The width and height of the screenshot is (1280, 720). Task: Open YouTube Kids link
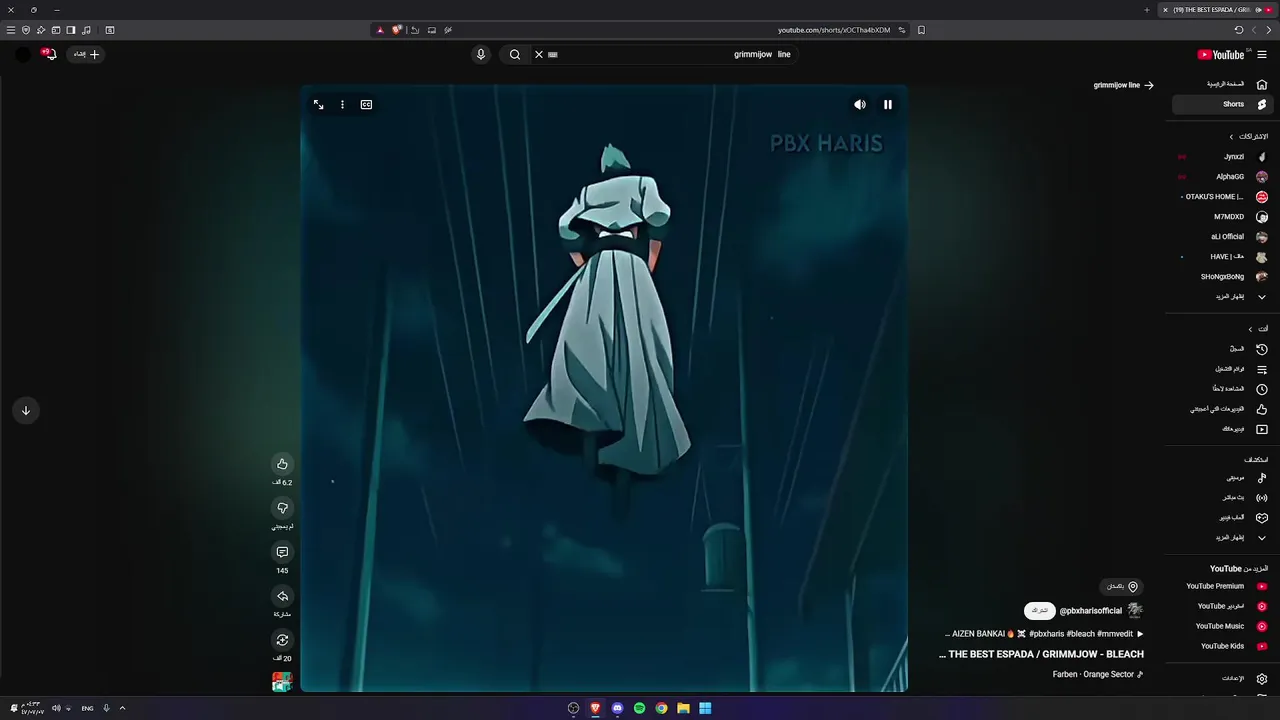[1222, 647]
